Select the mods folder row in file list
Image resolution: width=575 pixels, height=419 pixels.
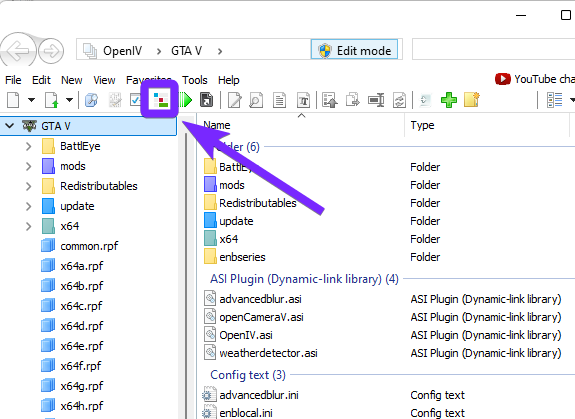pyautogui.click(x=232, y=185)
